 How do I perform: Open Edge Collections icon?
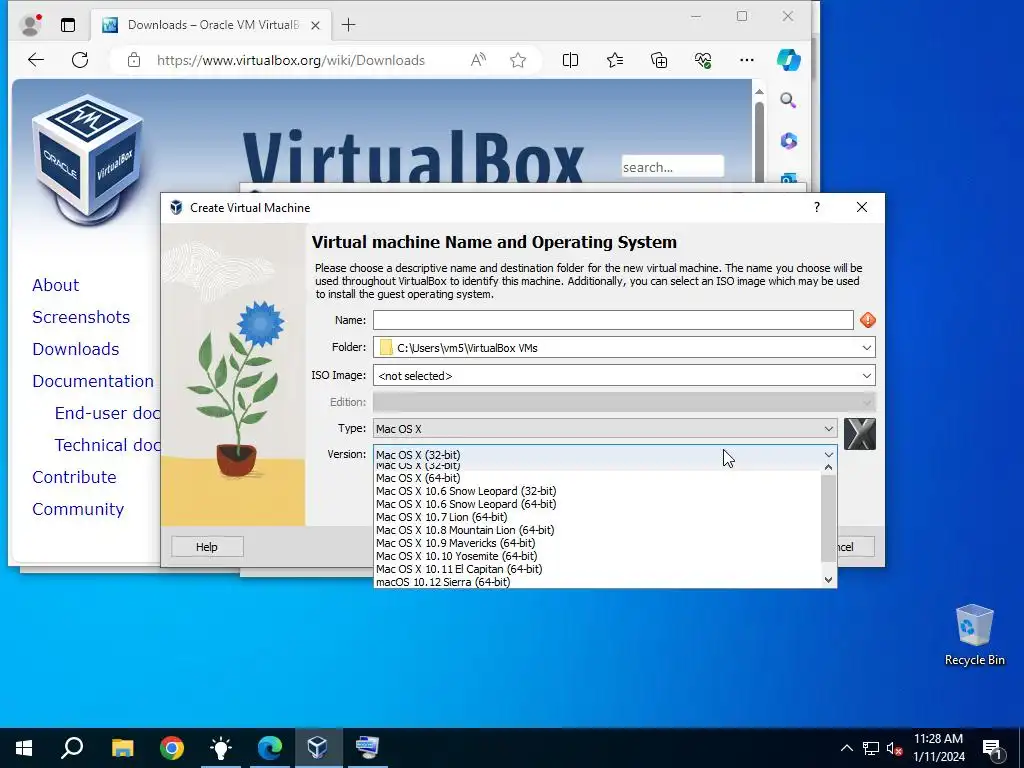[659, 60]
